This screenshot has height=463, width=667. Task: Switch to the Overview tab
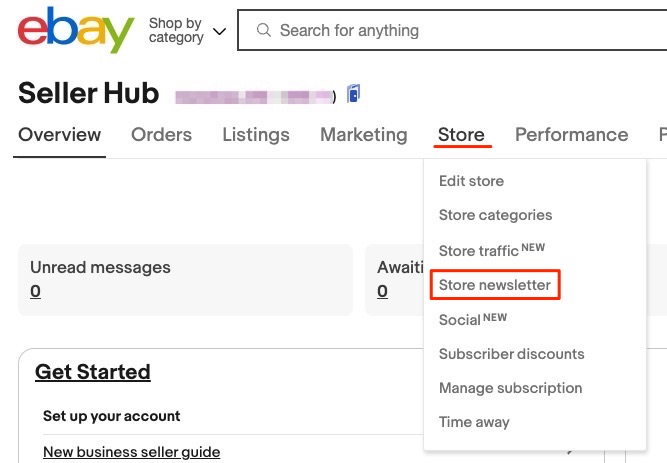coord(59,135)
